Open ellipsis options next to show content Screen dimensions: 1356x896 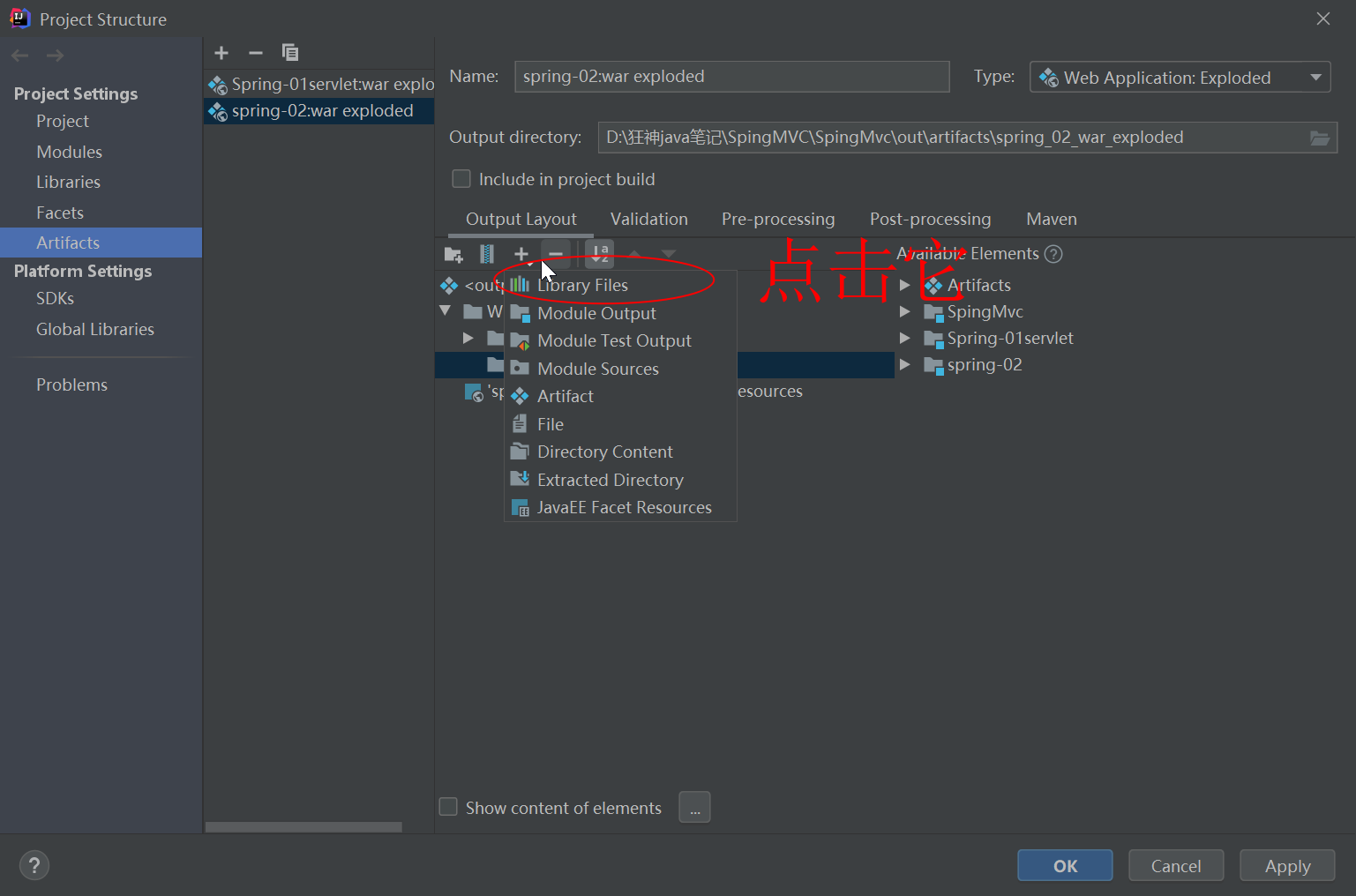pos(694,807)
